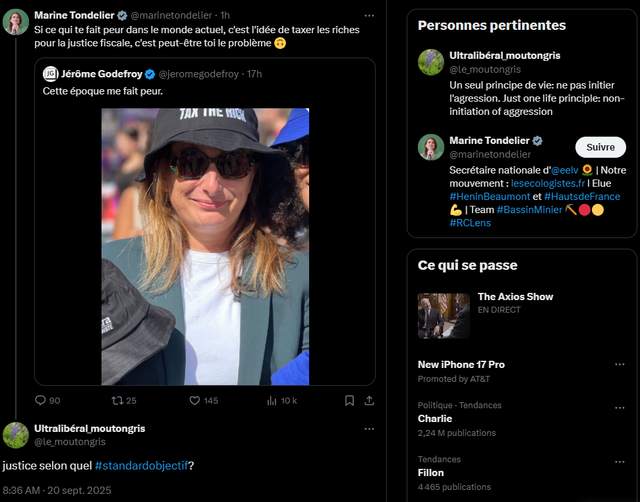Bookmark the Marine Tondelier tweet
This screenshot has width=640, height=502.
[349, 400]
